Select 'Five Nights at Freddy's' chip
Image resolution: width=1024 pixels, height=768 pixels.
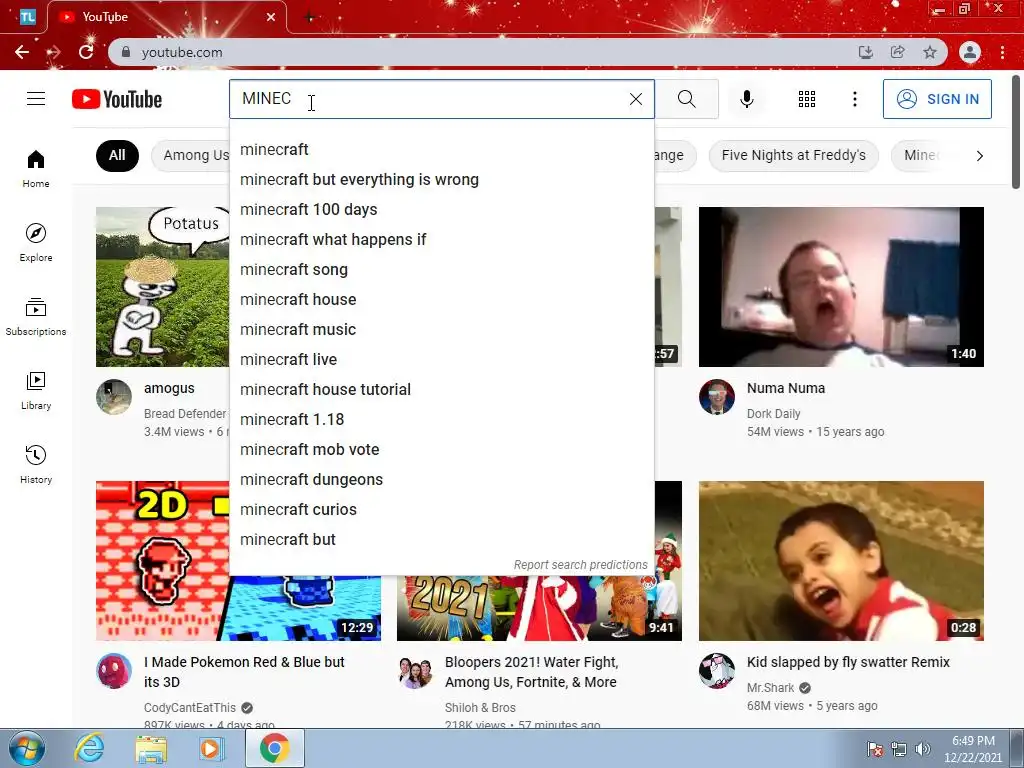pyautogui.click(x=793, y=155)
